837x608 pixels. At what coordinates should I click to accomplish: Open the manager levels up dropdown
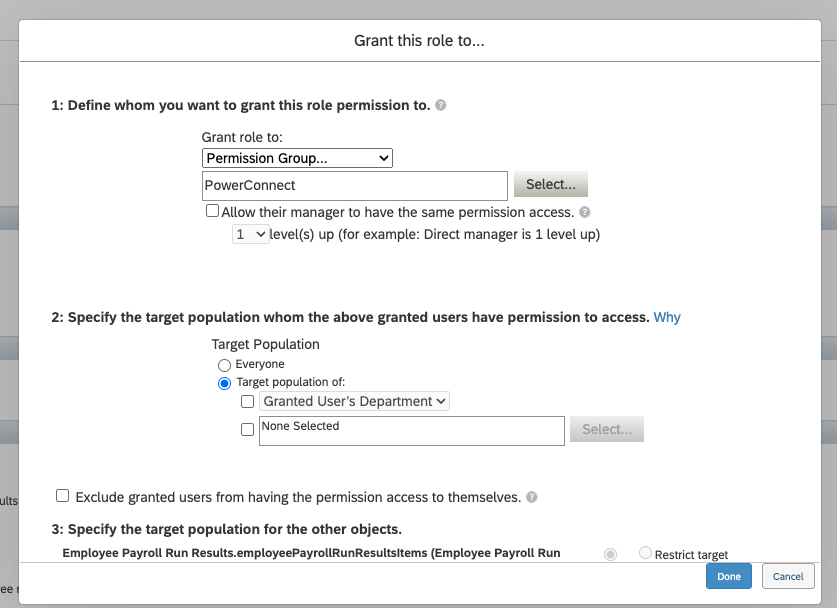[250, 234]
